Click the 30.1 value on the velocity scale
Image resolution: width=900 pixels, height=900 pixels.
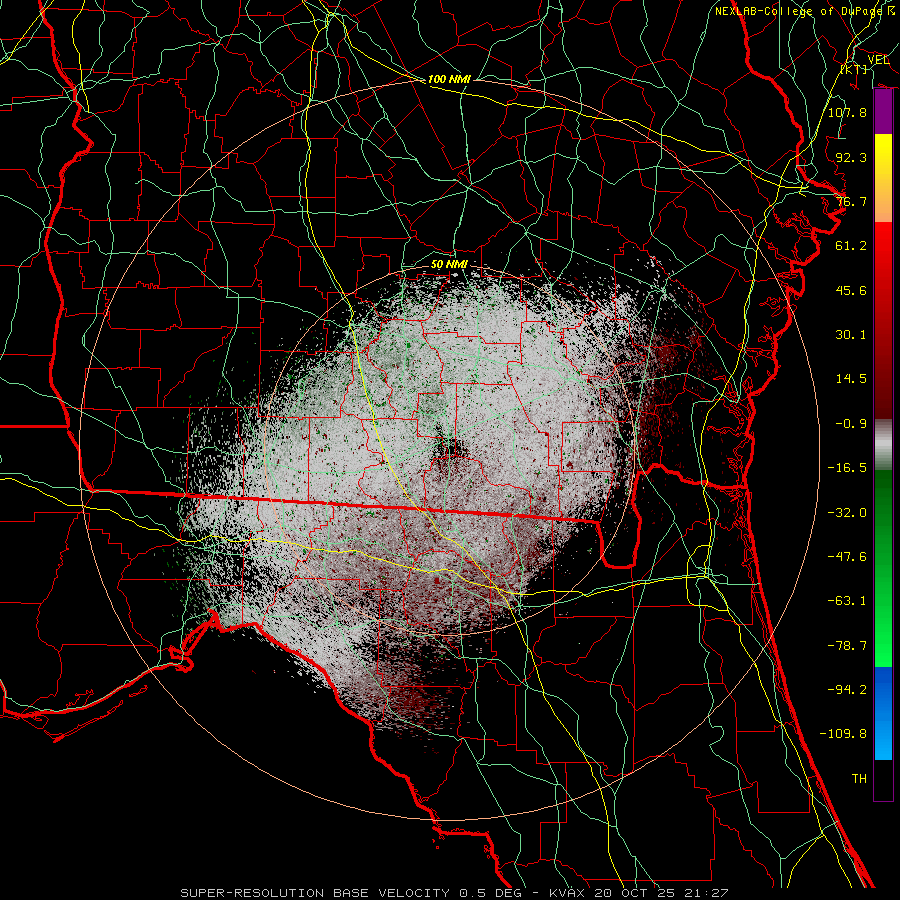click(x=851, y=335)
